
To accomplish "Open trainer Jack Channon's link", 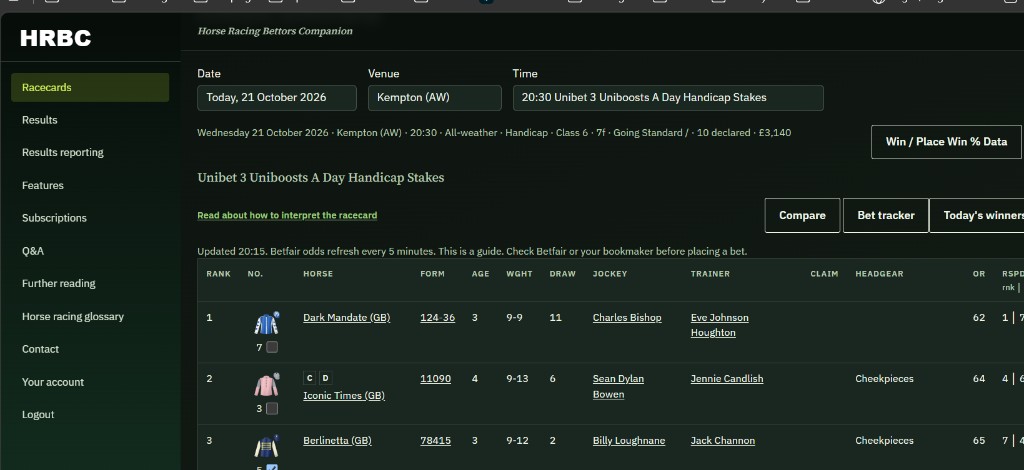I will coord(723,441).
